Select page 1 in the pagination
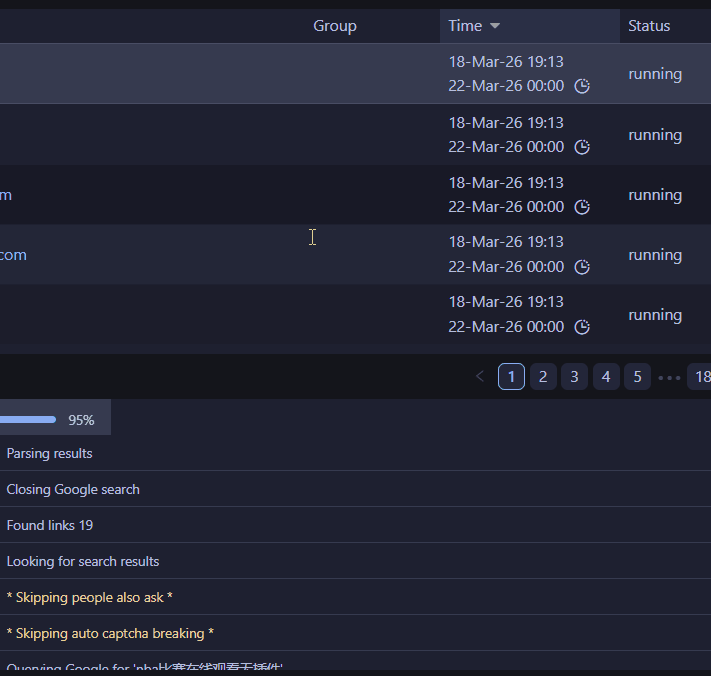This screenshot has width=711, height=676. (511, 377)
